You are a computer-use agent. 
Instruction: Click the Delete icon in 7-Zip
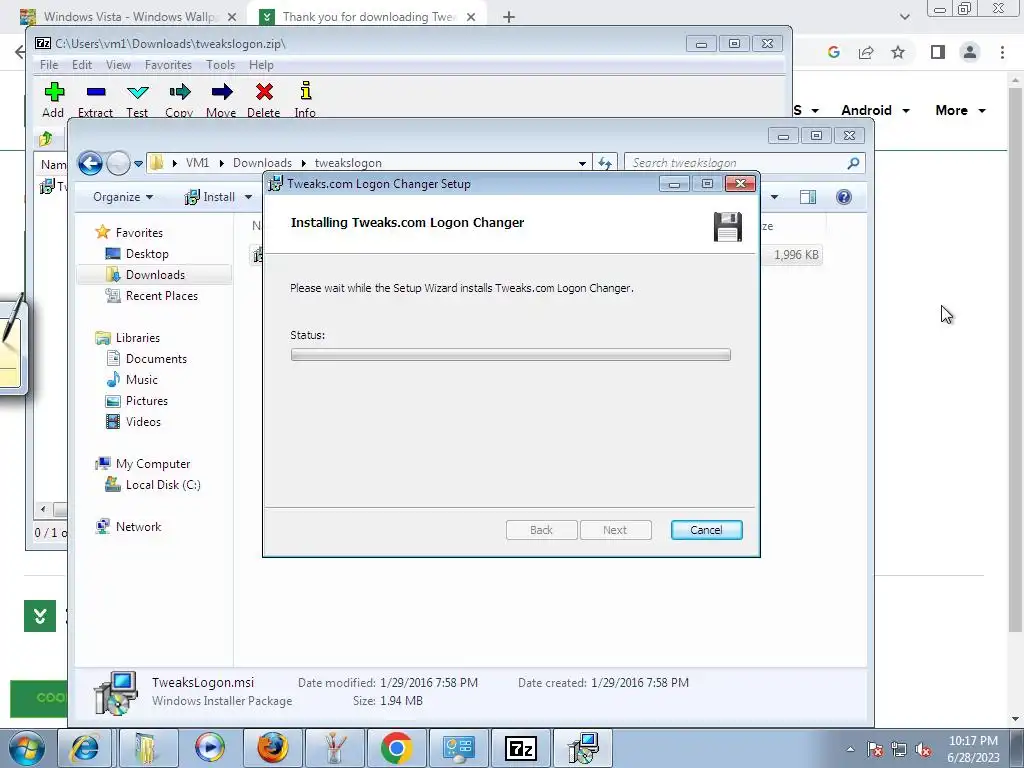click(264, 92)
